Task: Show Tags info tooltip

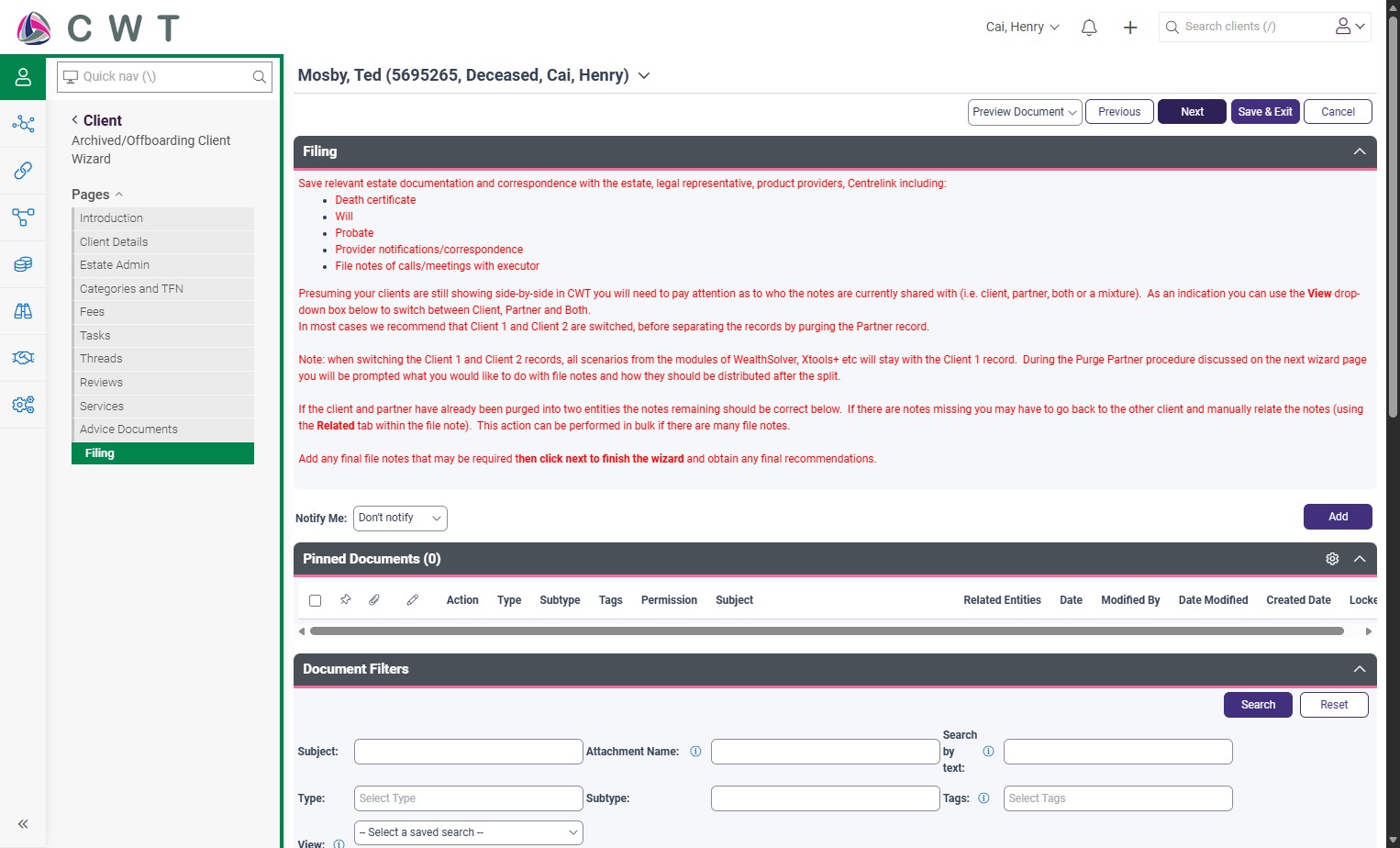Action: tap(983, 798)
